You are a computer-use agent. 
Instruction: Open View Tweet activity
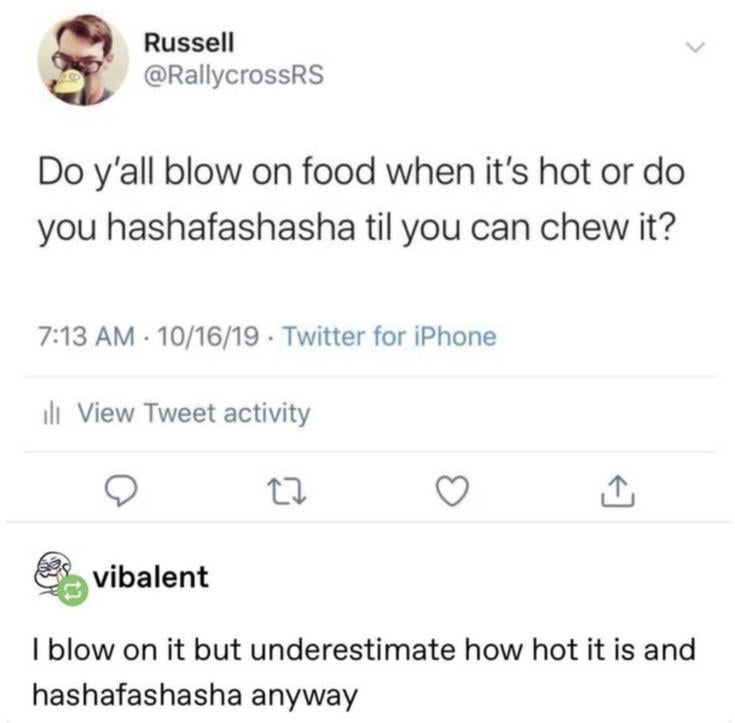click(x=193, y=413)
